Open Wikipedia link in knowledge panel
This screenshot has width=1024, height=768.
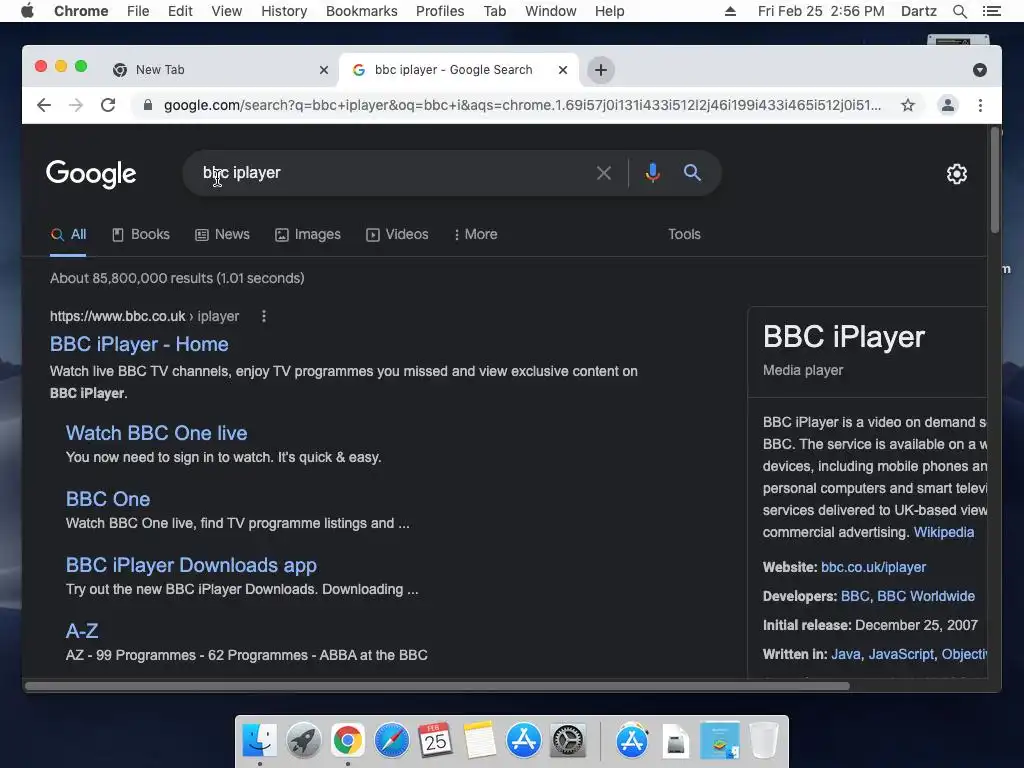click(x=944, y=532)
